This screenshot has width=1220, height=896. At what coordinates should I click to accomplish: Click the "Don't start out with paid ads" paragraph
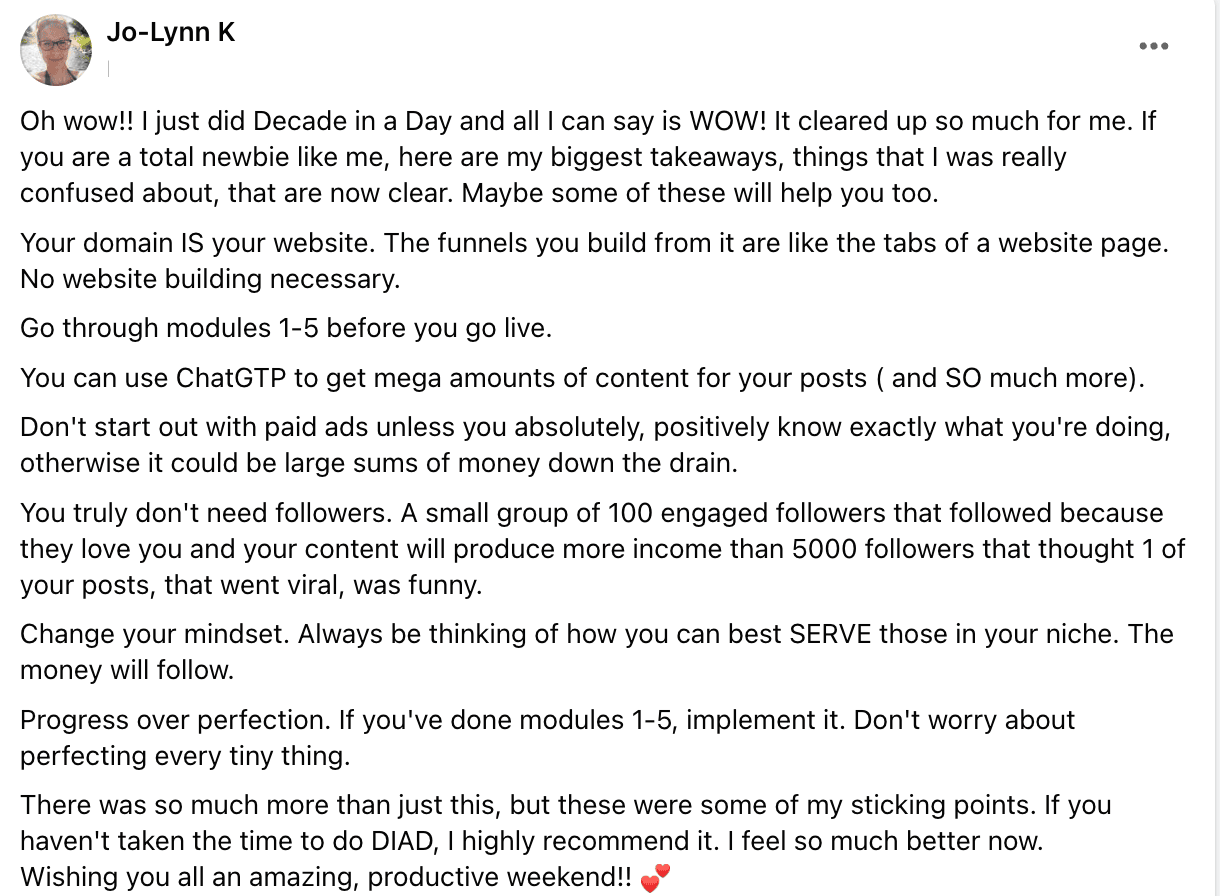(x=596, y=446)
